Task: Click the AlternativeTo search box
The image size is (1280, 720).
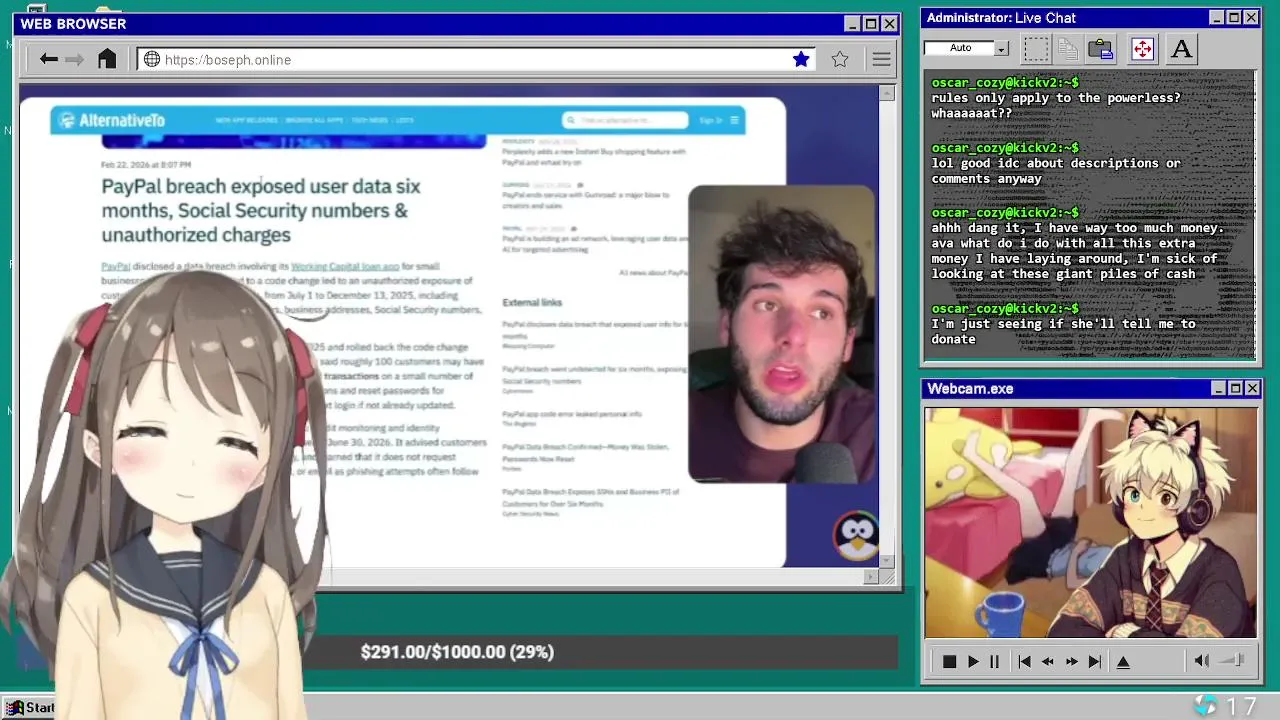Action: pos(625,120)
